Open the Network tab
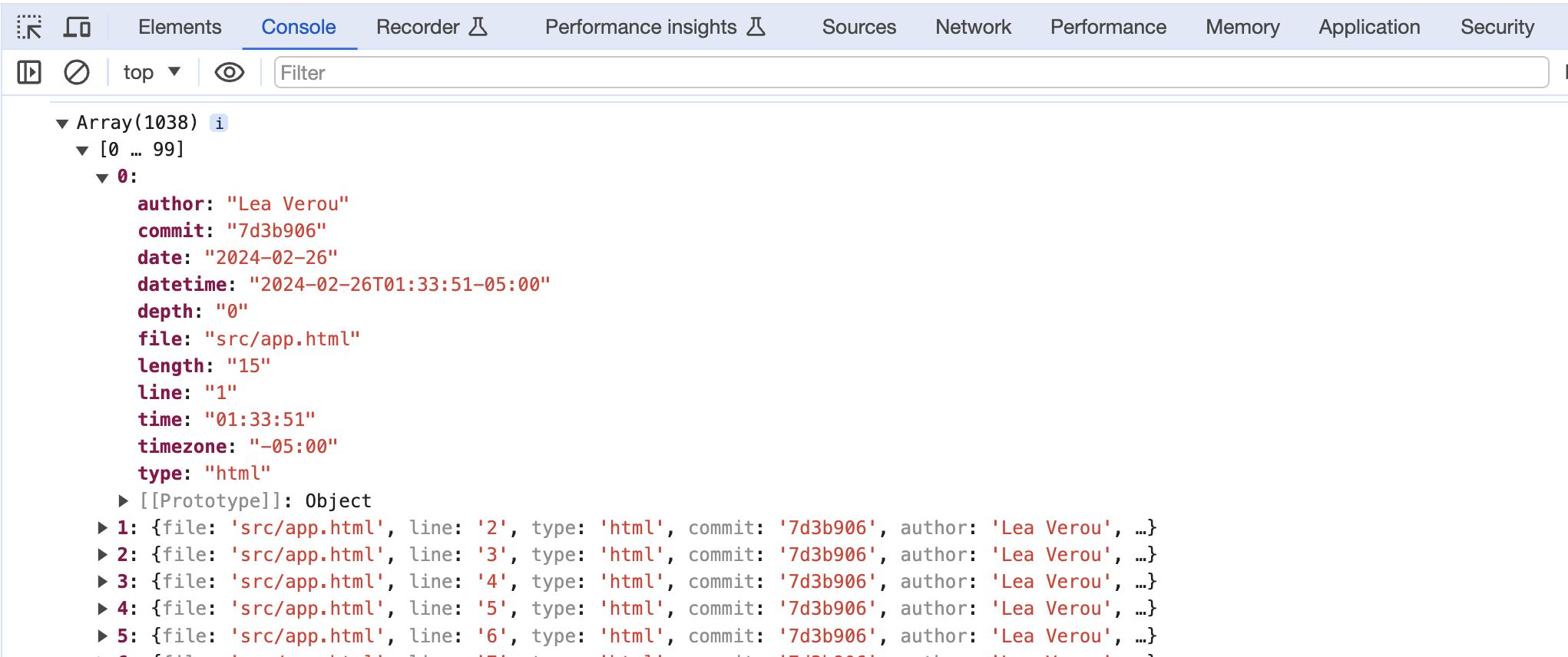The image size is (1568, 657). [973, 27]
